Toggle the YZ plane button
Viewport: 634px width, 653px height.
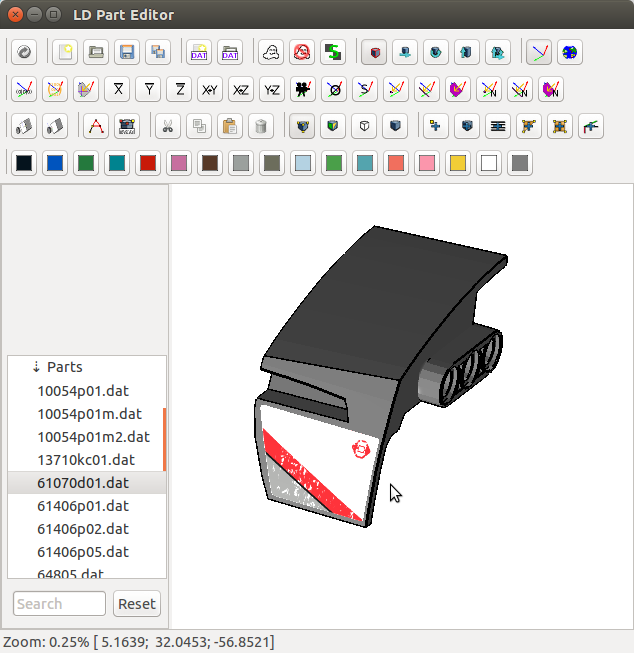(272, 89)
